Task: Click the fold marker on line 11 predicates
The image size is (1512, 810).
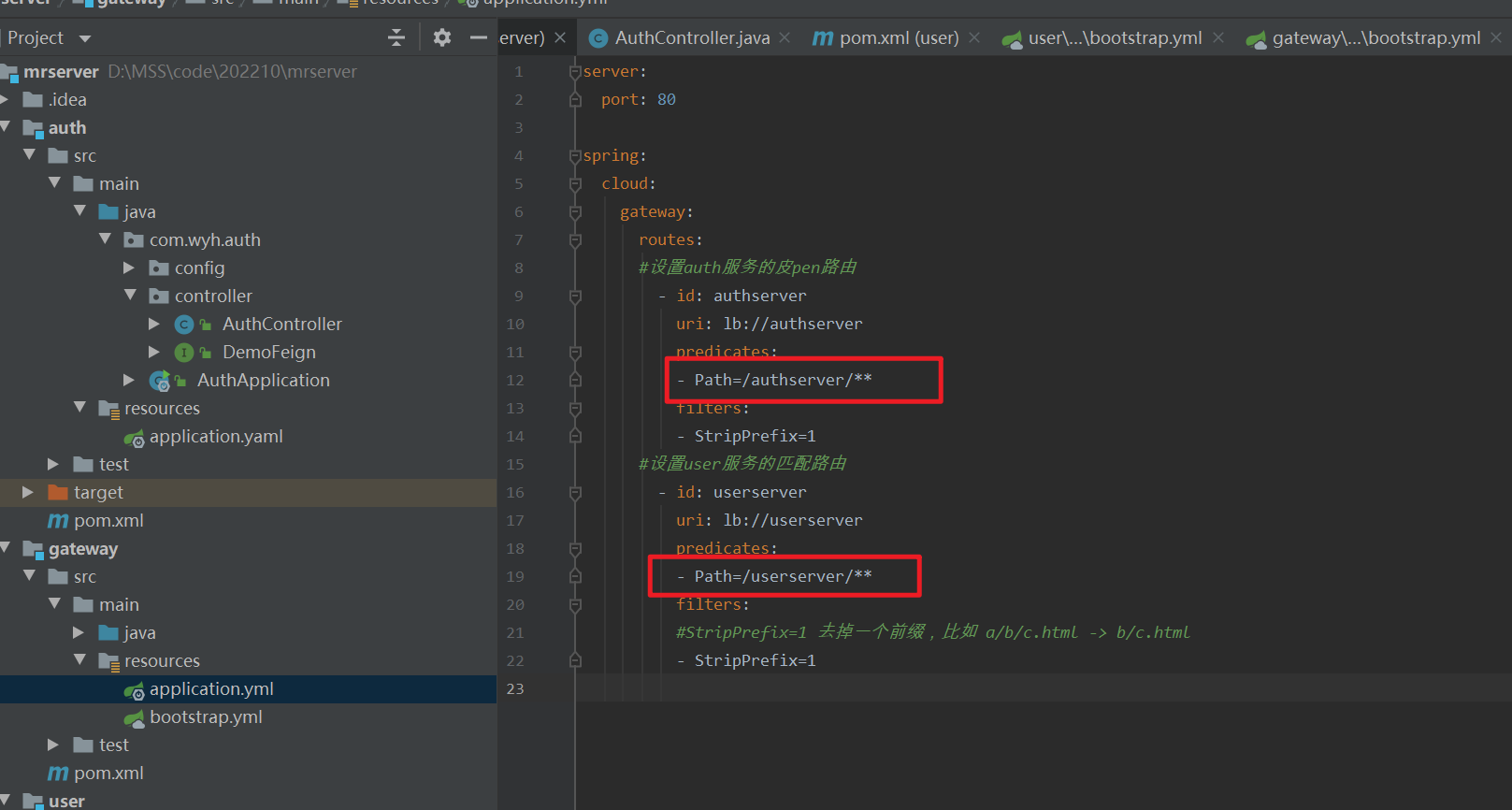Action: point(575,353)
